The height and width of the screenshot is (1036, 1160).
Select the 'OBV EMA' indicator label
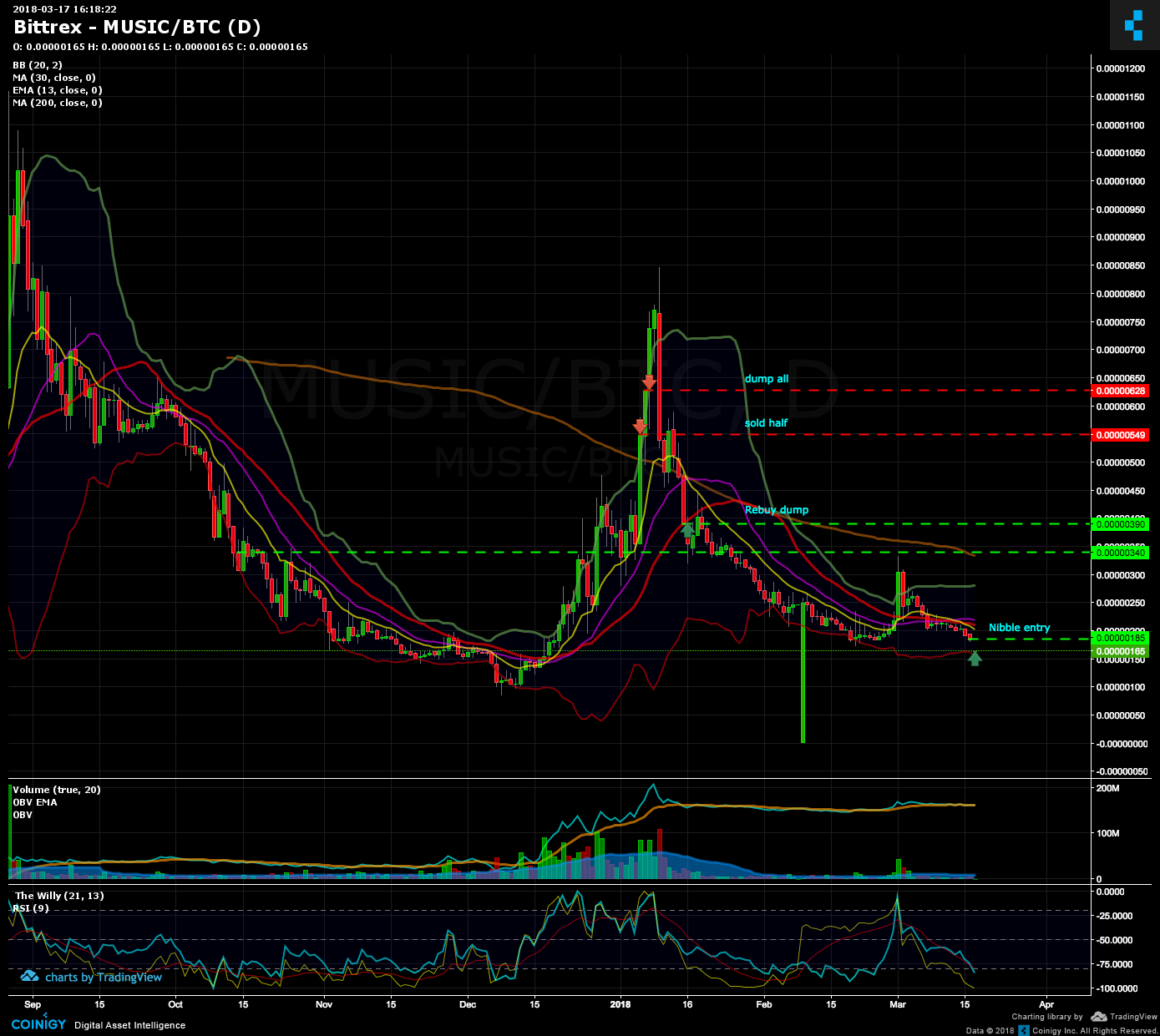coord(35,802)
